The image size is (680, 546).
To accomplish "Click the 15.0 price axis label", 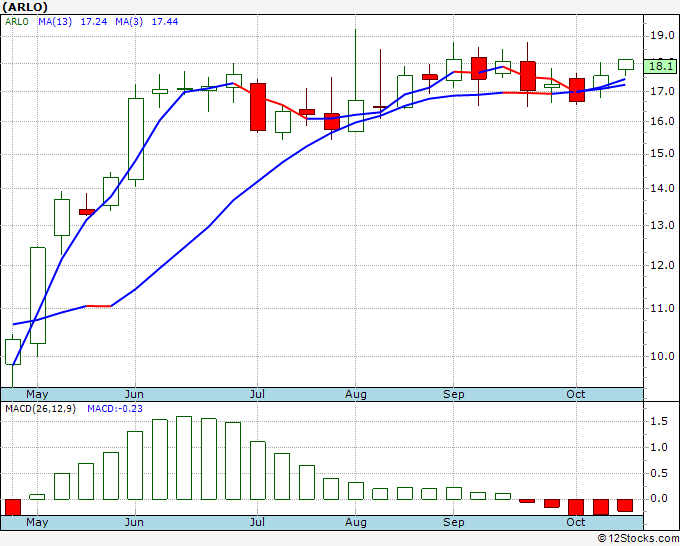I will [662, 154].
